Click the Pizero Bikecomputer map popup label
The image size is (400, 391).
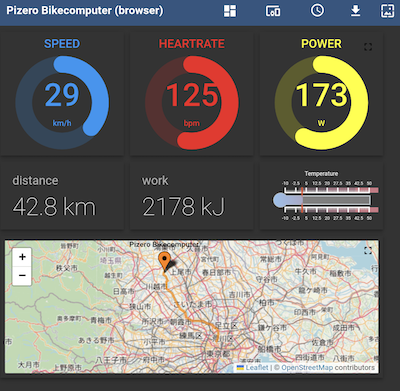tap(164, 244)
